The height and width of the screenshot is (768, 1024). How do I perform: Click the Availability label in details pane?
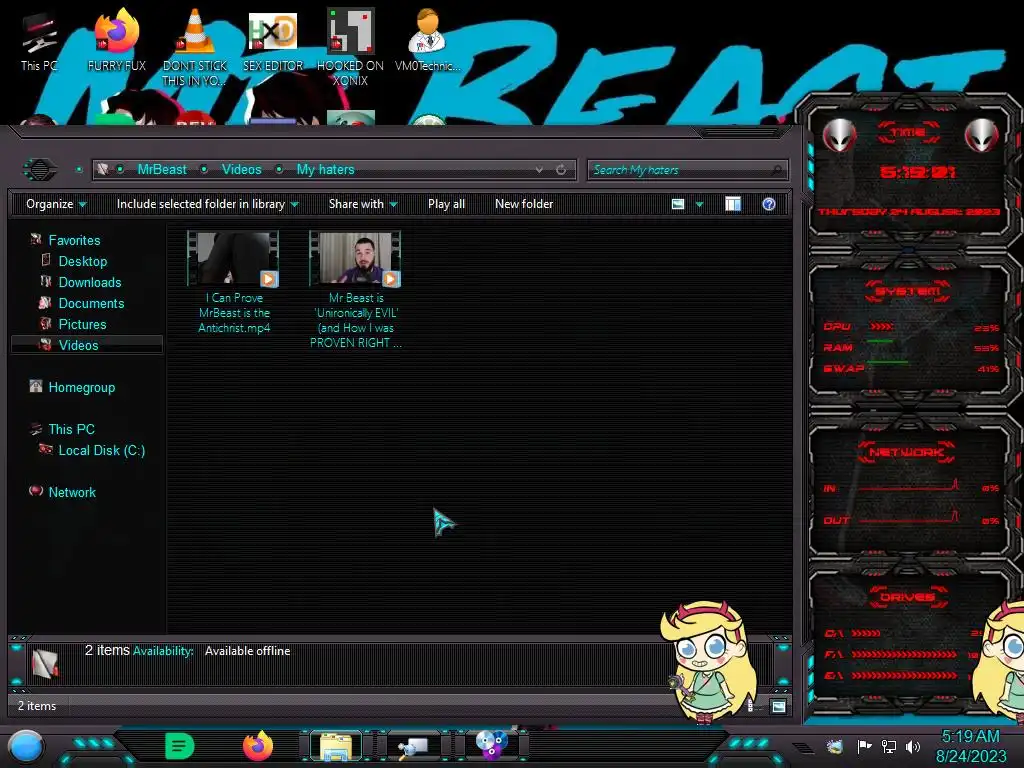click(x=163, y=651)
